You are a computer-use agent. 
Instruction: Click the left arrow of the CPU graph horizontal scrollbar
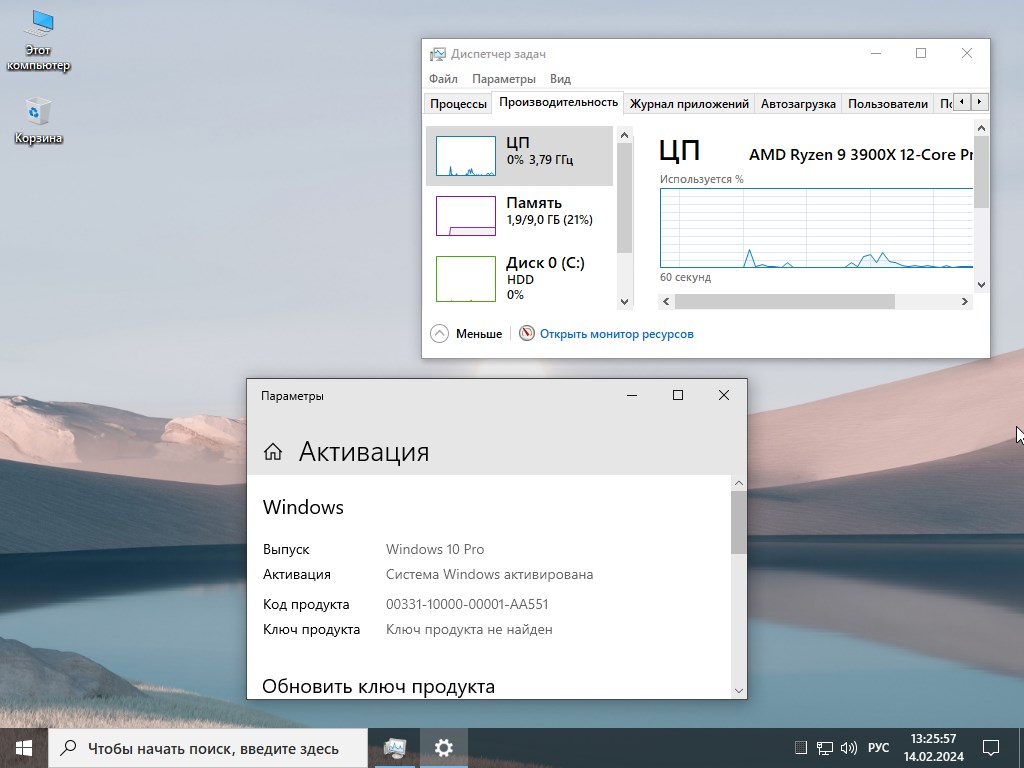click(666, 301)
